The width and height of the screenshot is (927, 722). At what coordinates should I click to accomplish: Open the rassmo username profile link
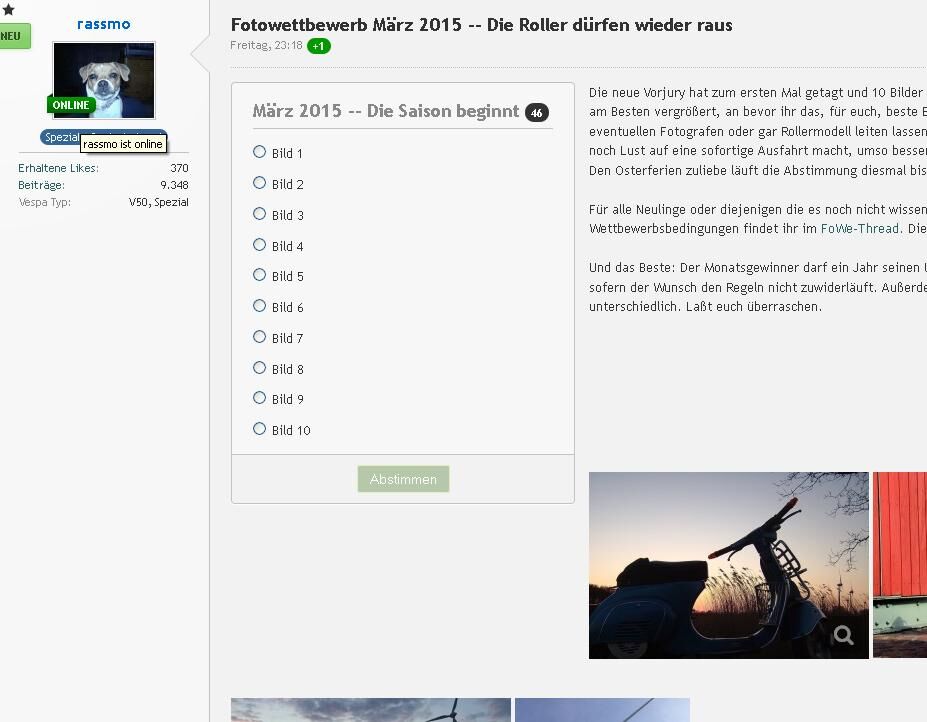[103, 24]
